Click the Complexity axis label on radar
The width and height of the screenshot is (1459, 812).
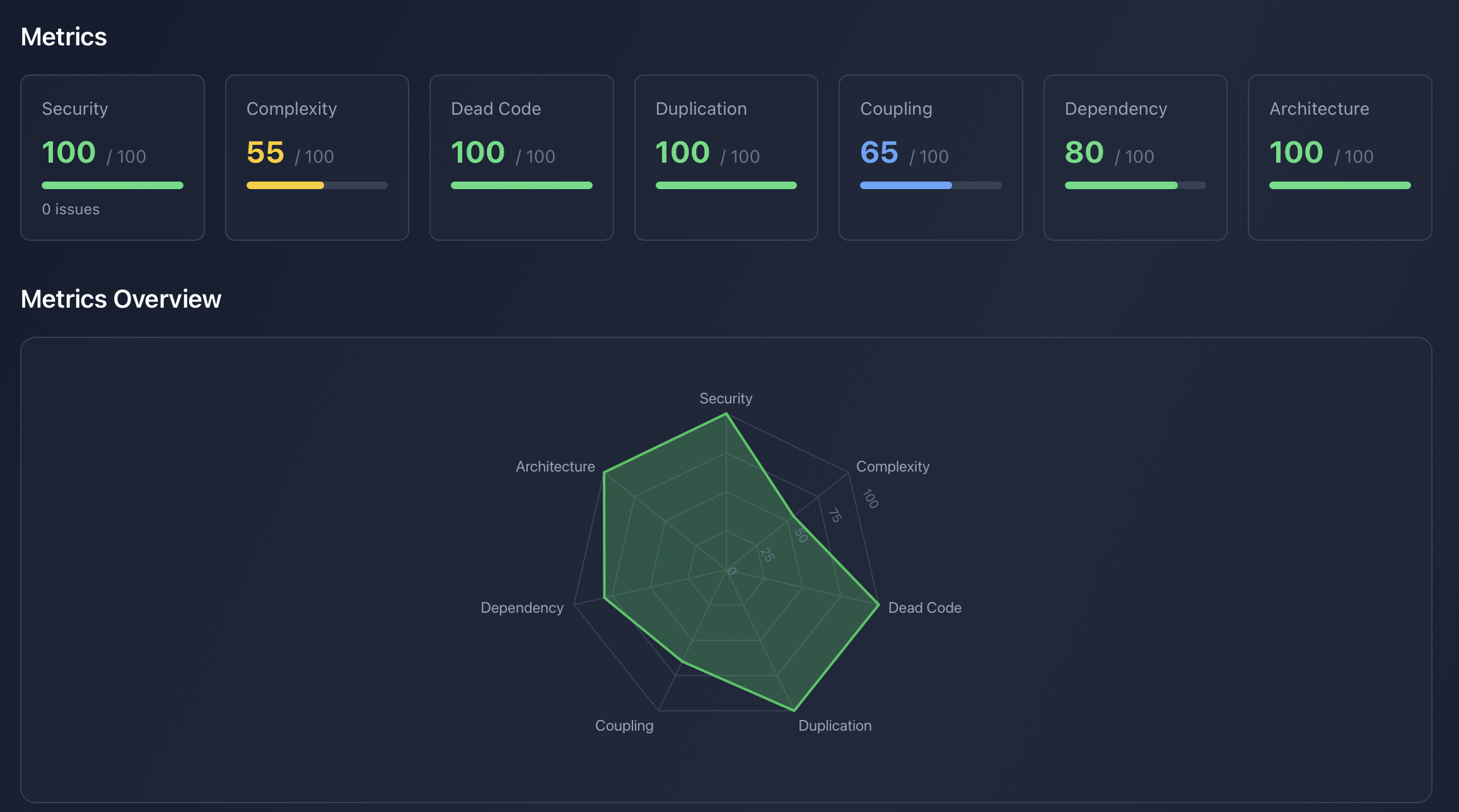(x=892, y=467)
